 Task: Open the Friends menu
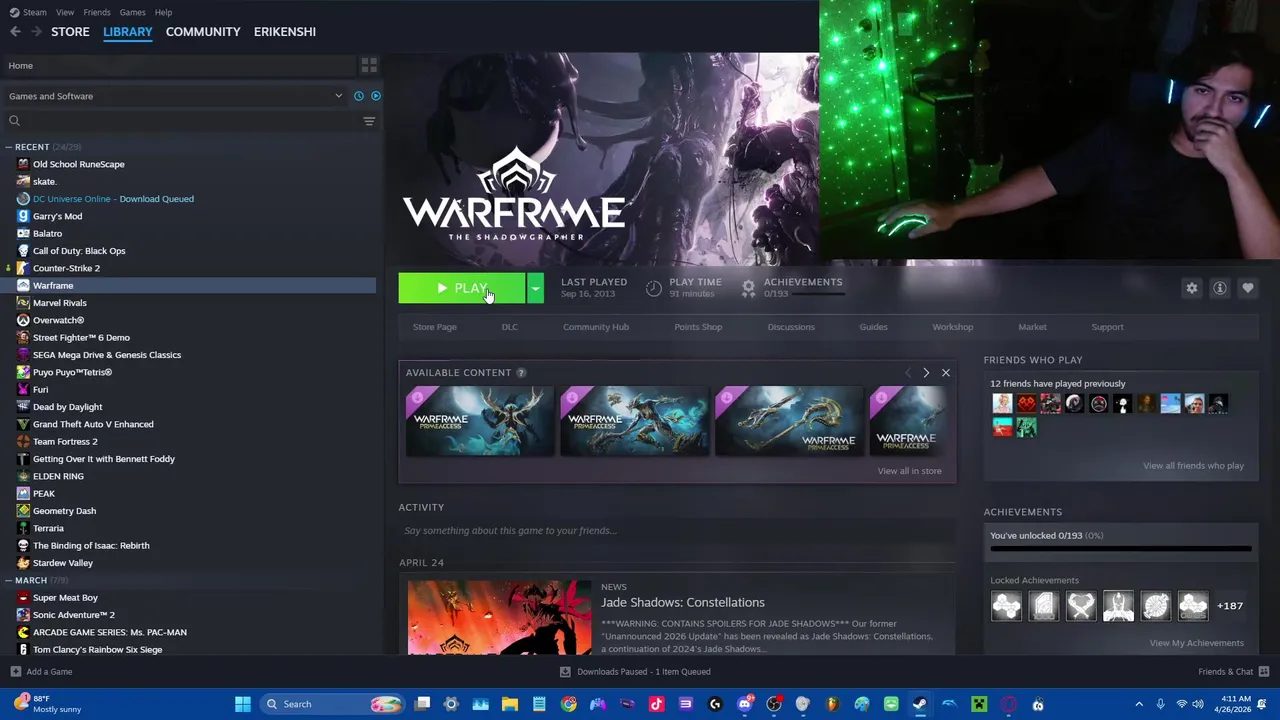click(x=97, y=12)
